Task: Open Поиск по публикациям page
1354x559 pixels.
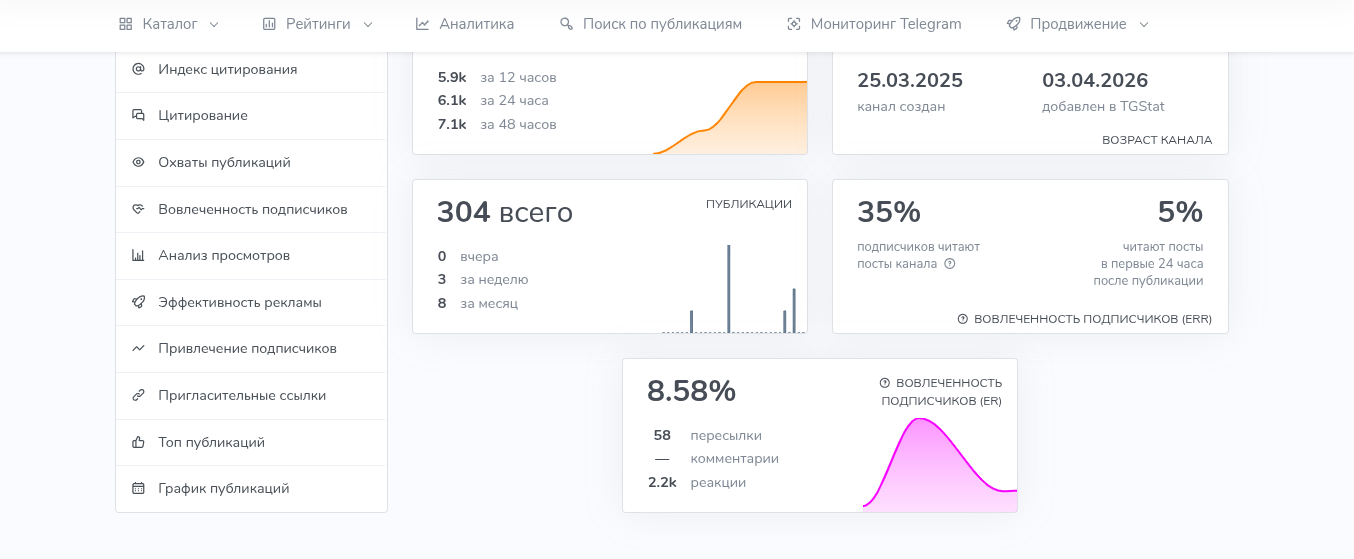Action: (651, 24)
